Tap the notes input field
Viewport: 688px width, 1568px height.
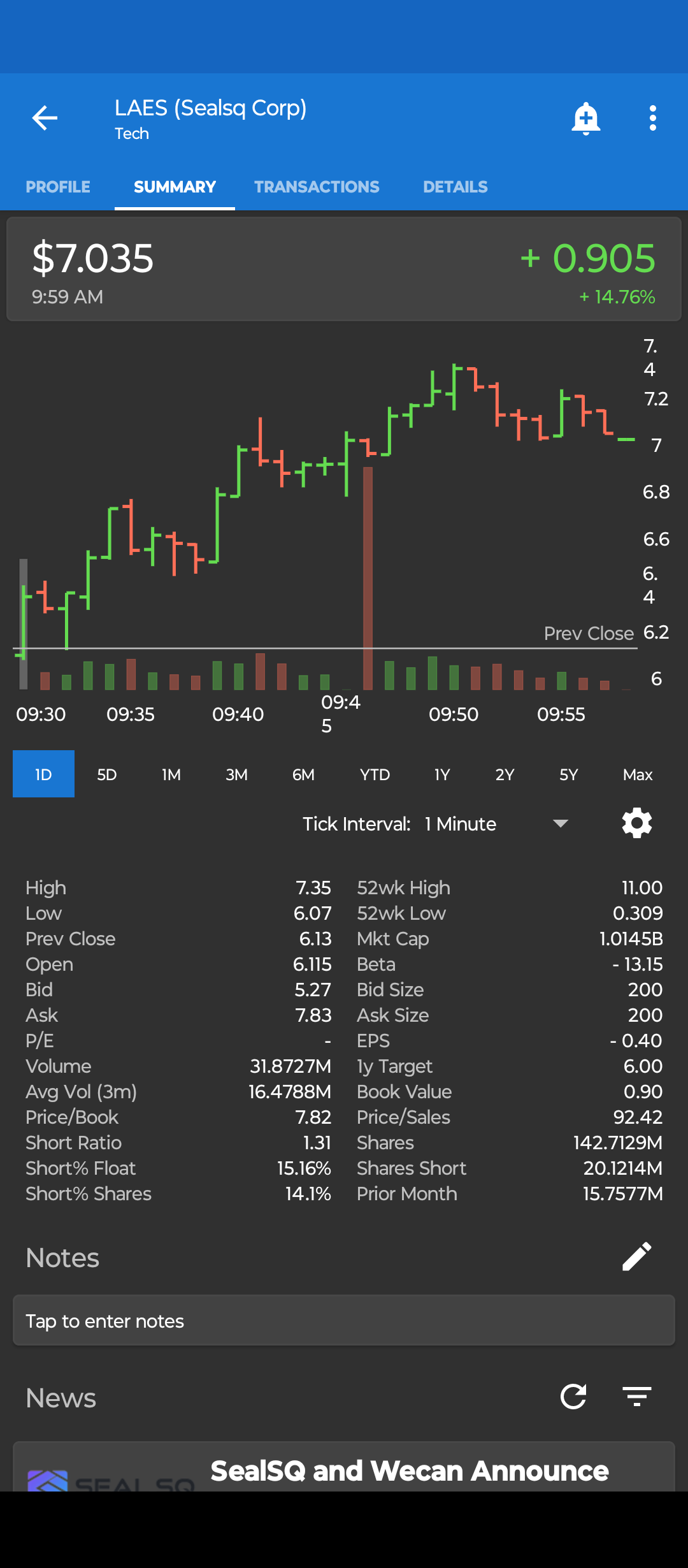344,1321
